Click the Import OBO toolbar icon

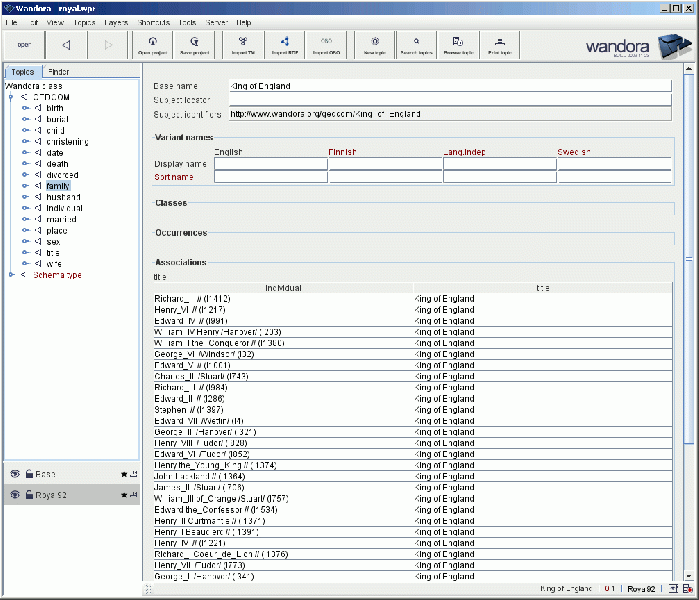point(324,44)
